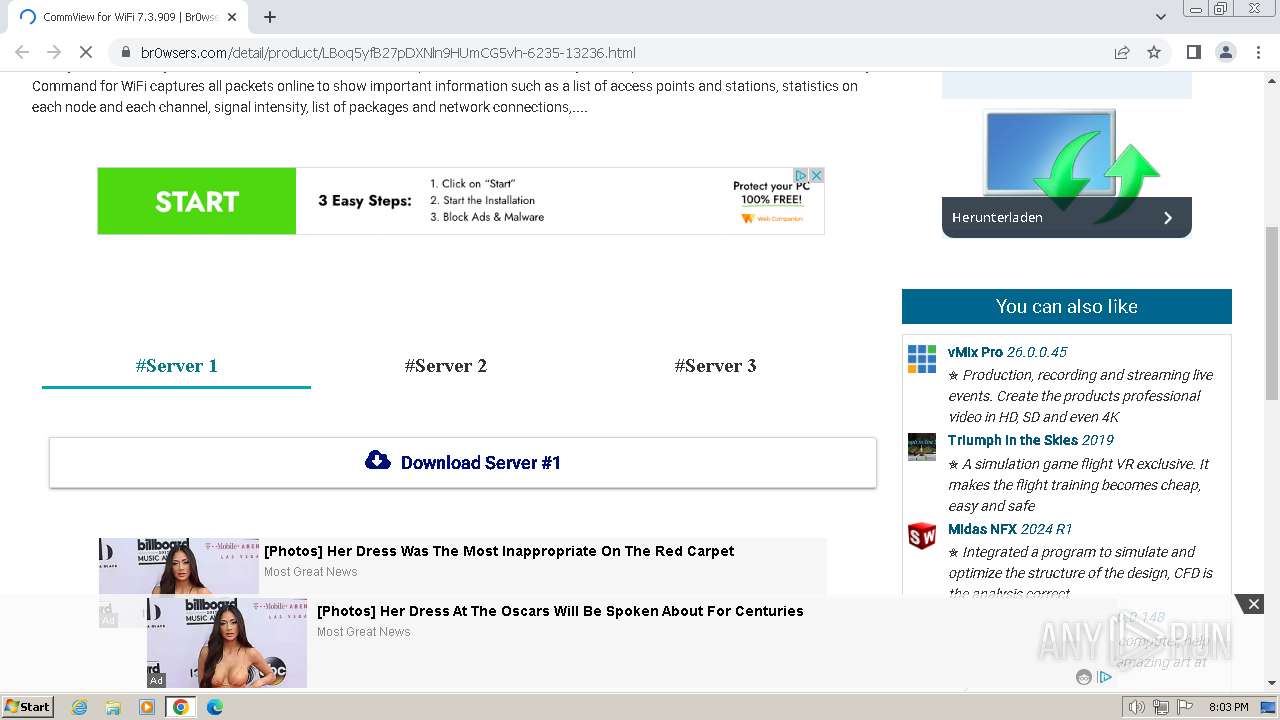Close the Web Companion ad banner
This screenshot has height=720, width=1280.
816,175
